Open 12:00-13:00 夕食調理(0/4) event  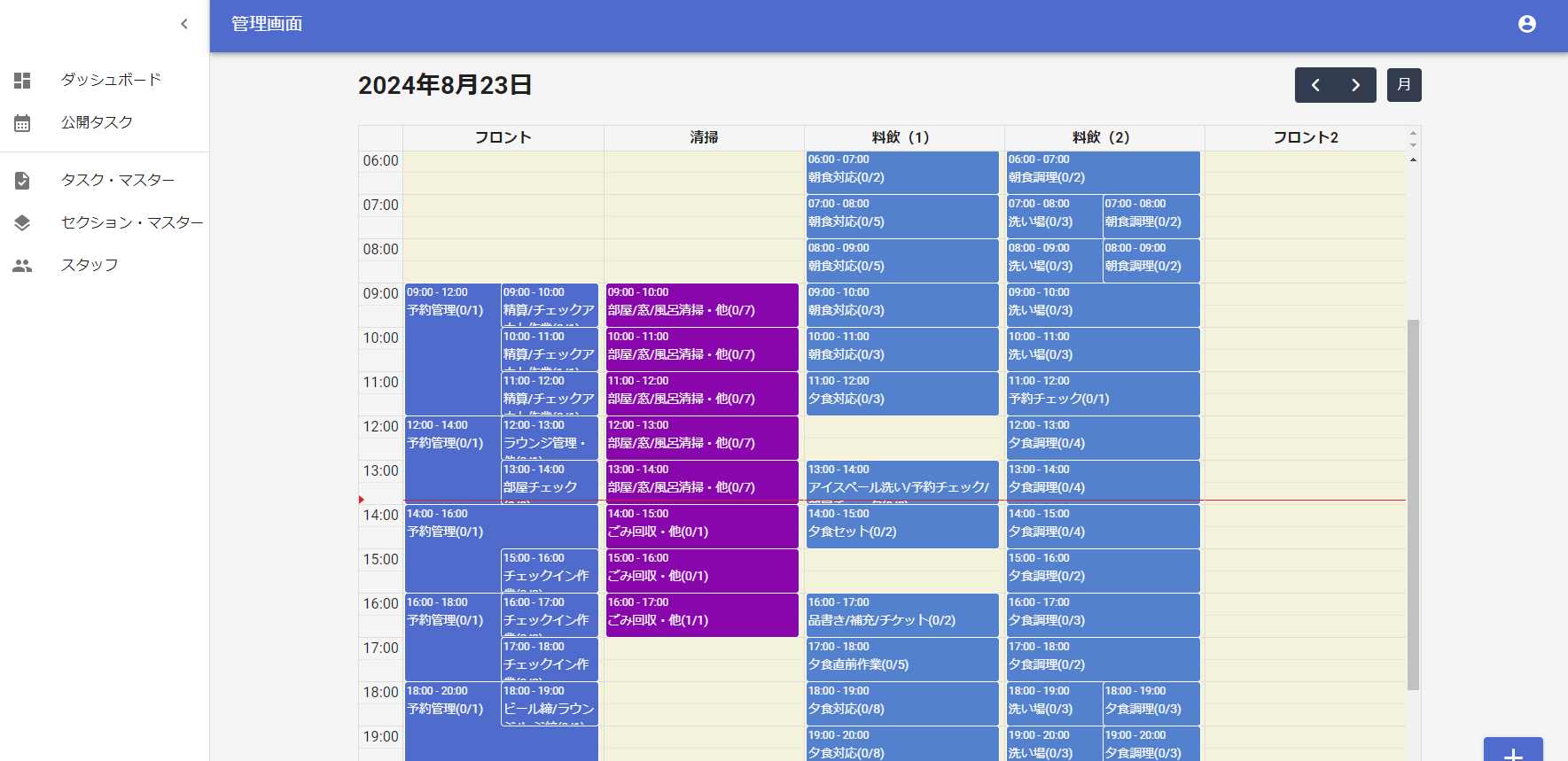(1103, 439)
